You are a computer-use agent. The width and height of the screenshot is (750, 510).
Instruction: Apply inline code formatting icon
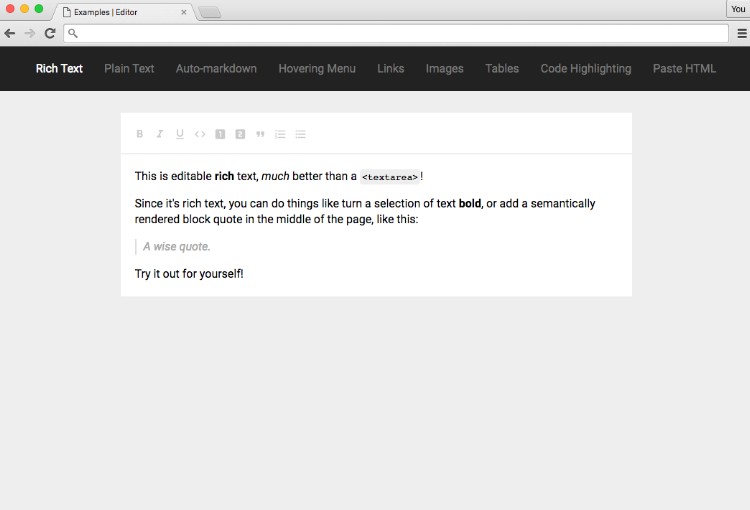click(200, 134)
